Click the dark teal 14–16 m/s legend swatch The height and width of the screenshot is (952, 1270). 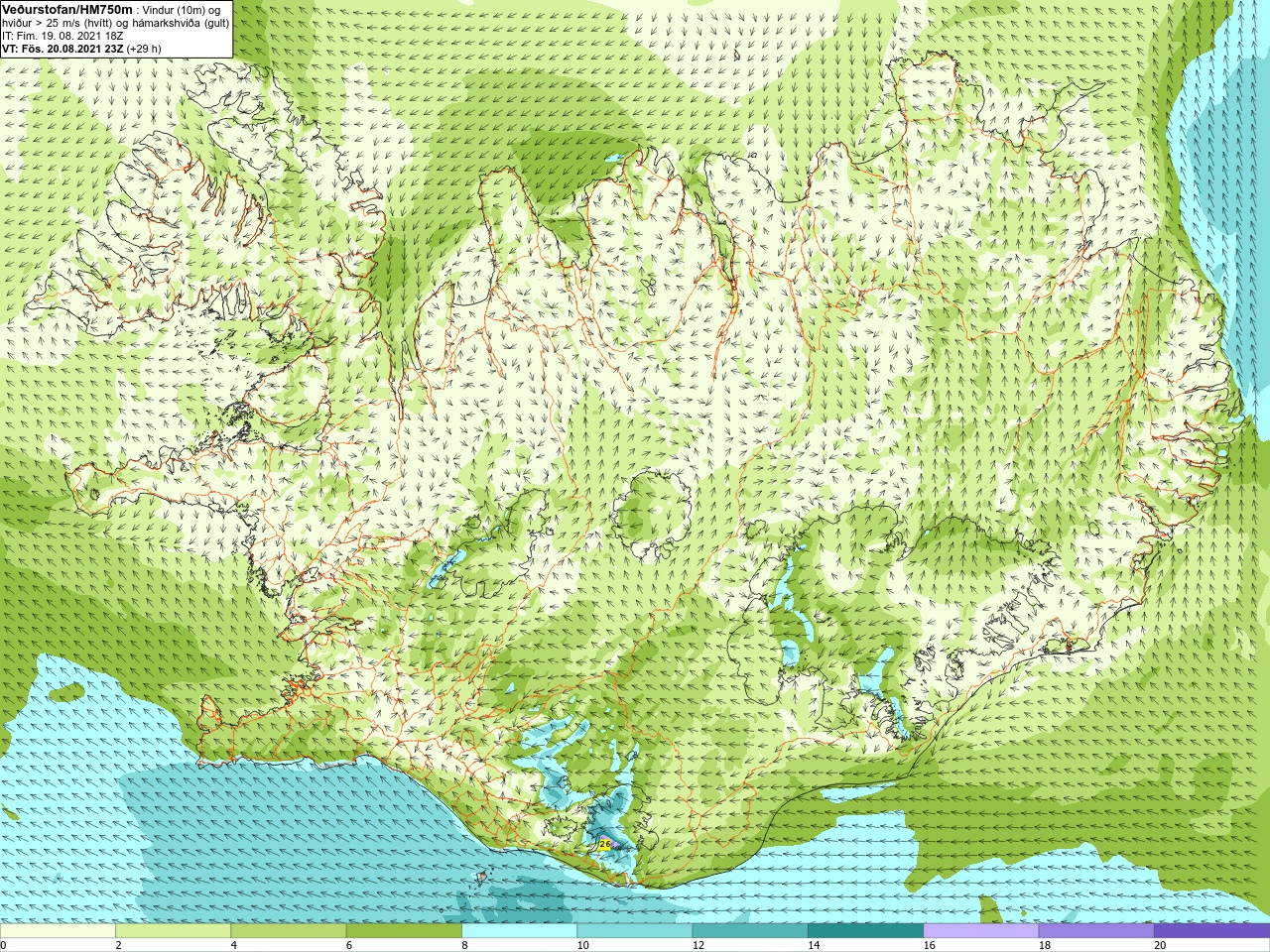[865, 931]
